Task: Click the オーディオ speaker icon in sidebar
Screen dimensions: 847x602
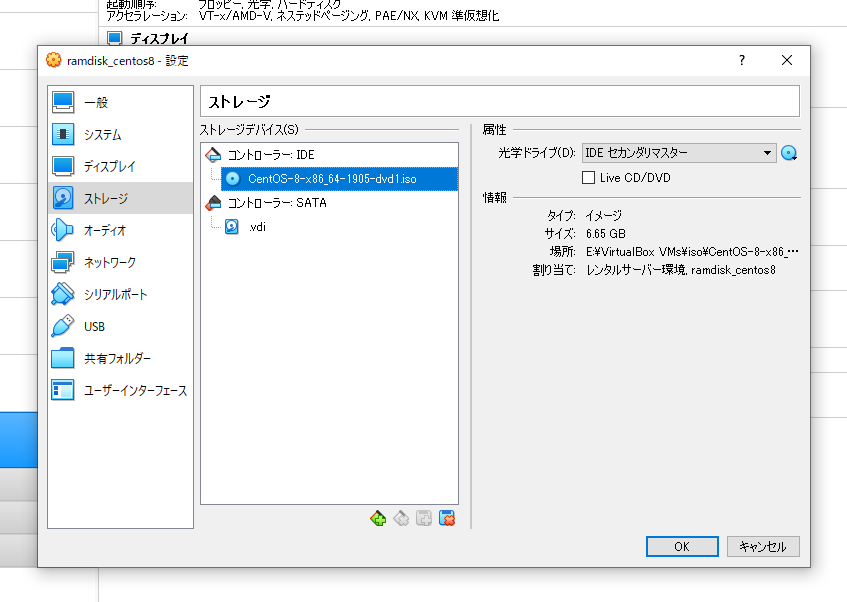Action: pyautogui.click(x=63, y=230)
